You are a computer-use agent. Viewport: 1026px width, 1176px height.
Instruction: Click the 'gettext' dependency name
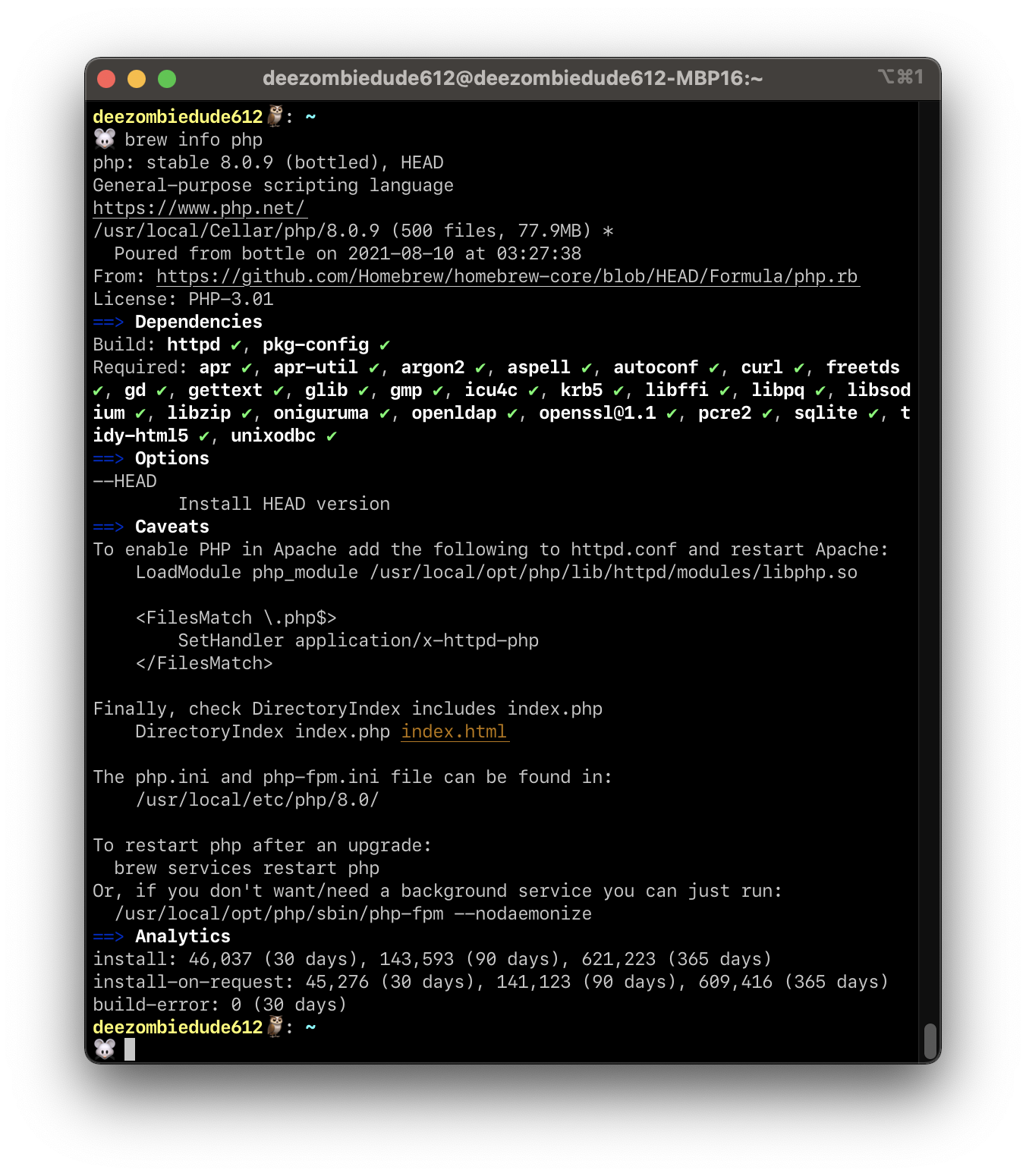click(225, 390)
